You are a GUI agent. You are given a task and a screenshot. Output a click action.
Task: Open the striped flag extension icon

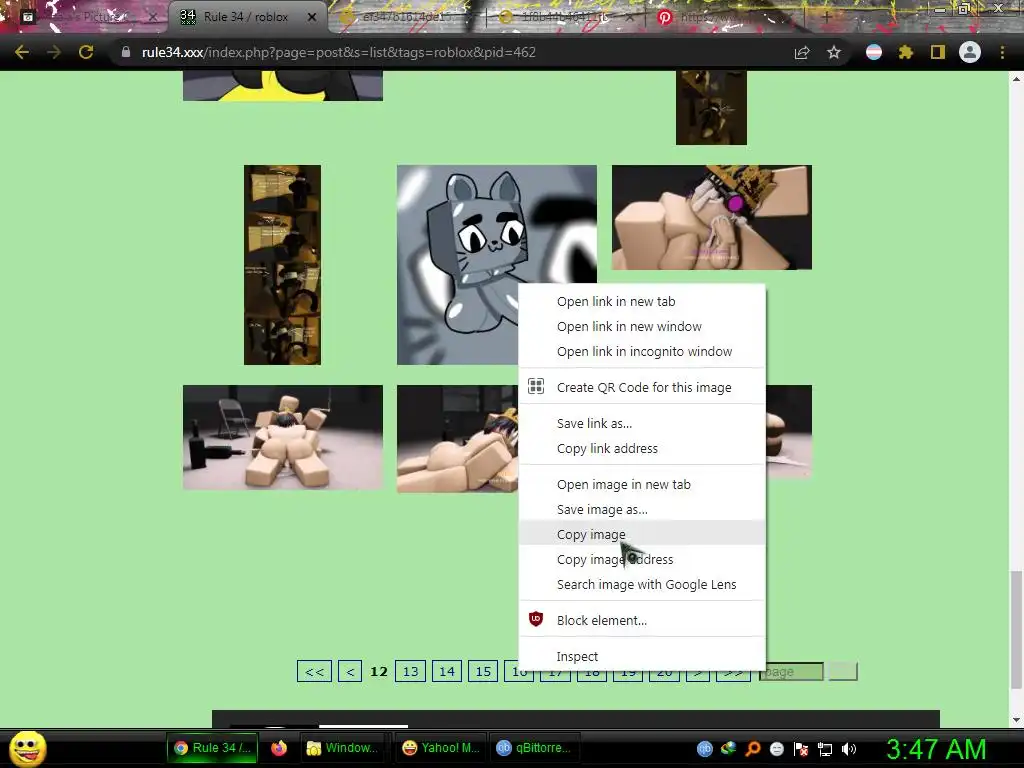[x=874, y=52]
